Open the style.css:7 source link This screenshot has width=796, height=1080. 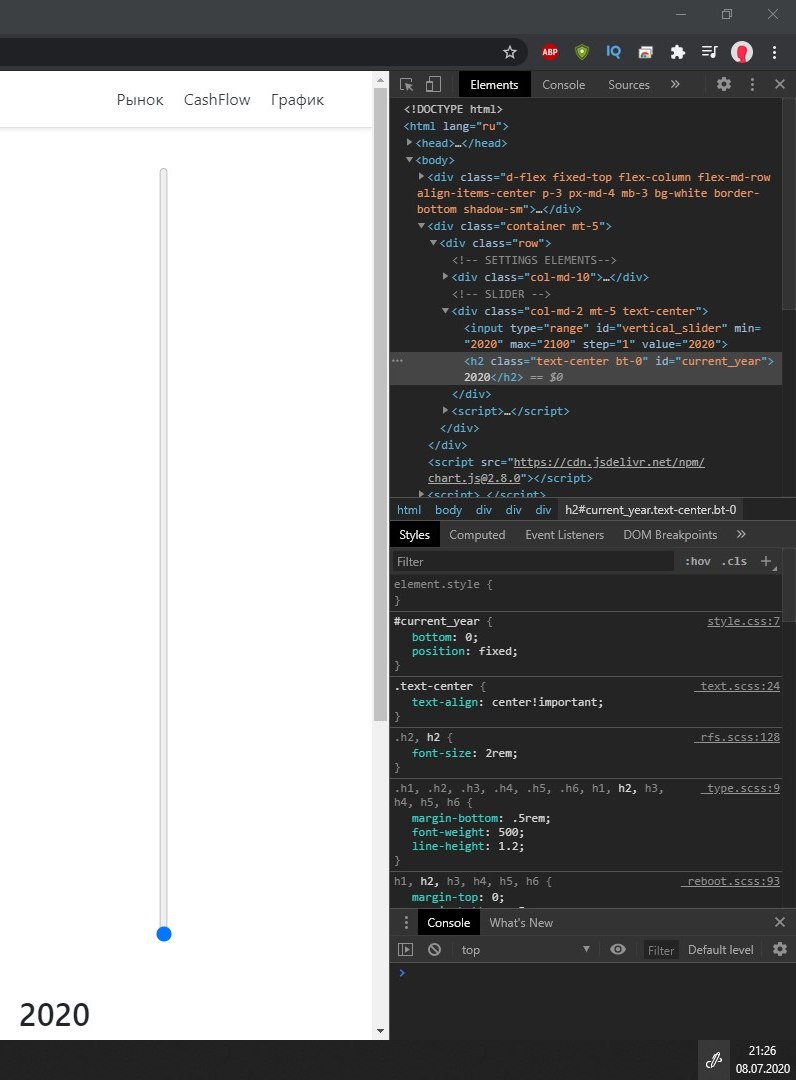(x=743, y=621)
